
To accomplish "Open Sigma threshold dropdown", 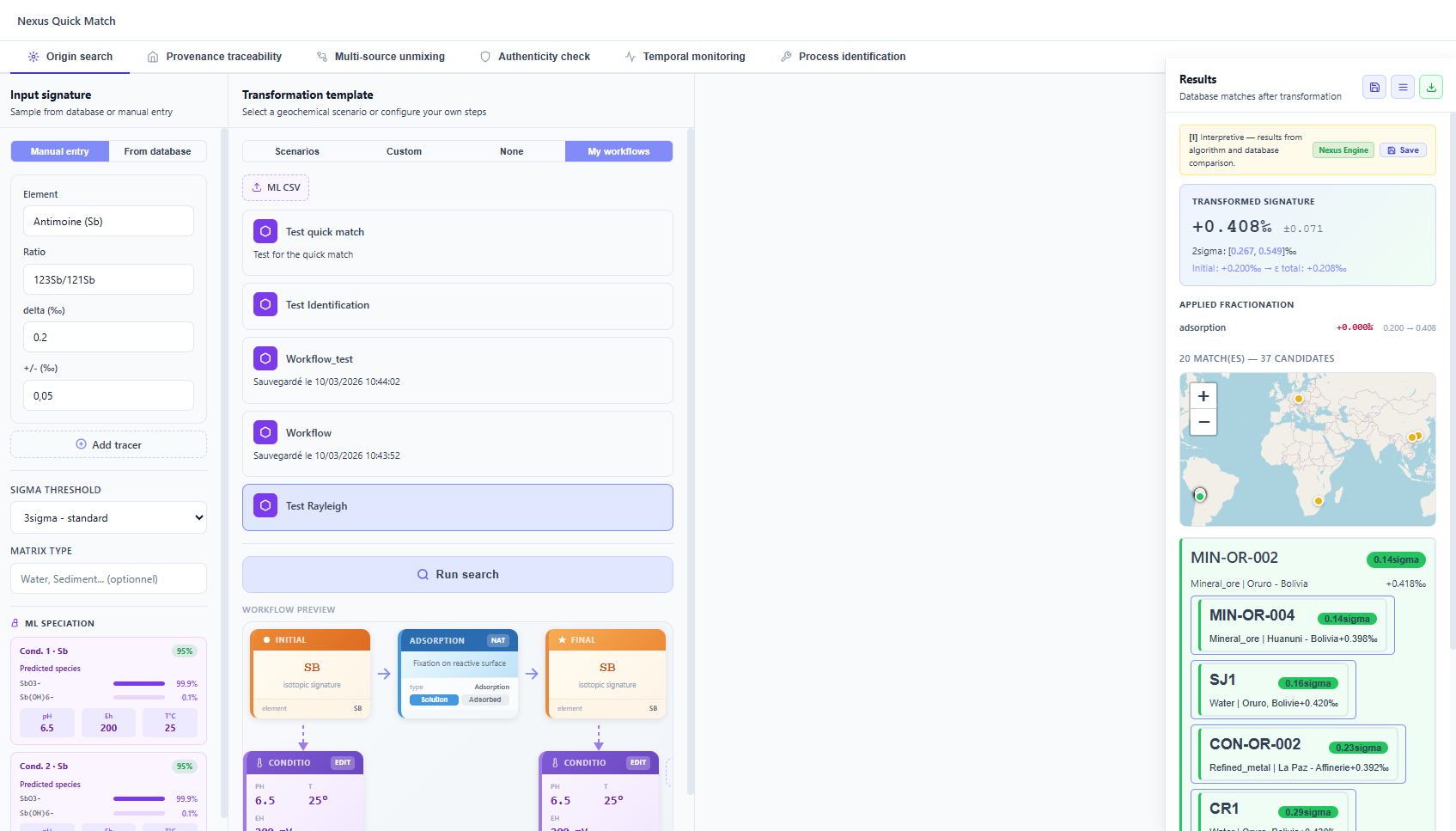I will (108, 517).
